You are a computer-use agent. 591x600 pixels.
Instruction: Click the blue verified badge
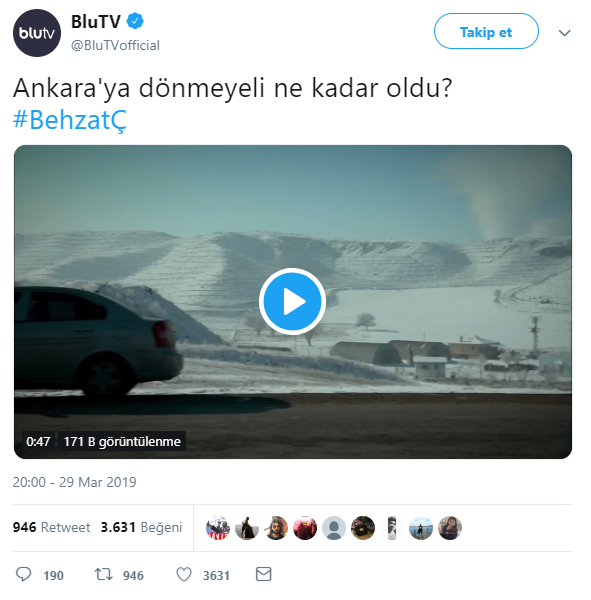135,21
